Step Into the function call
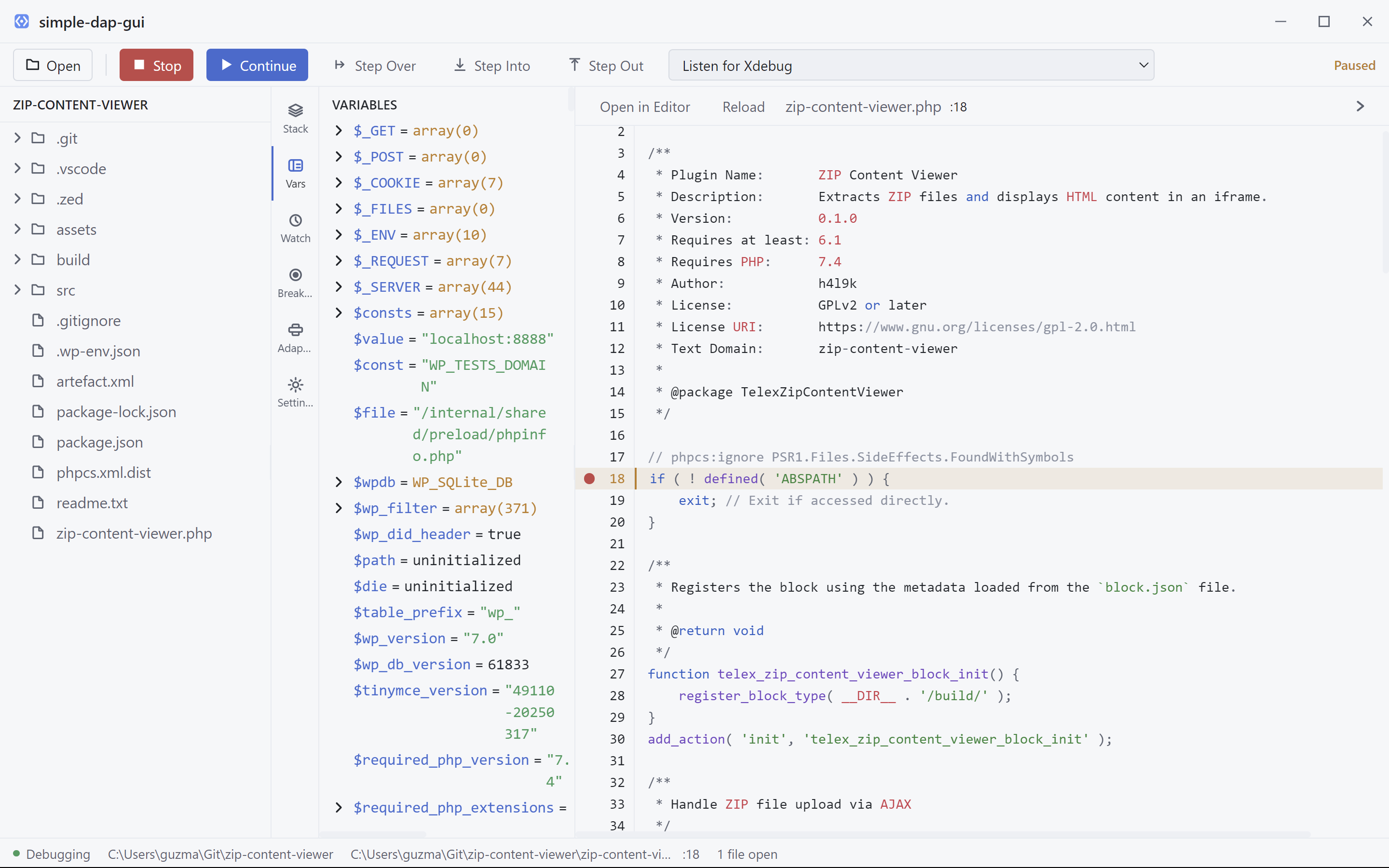 pyautogui.click(x=492, y=66)
